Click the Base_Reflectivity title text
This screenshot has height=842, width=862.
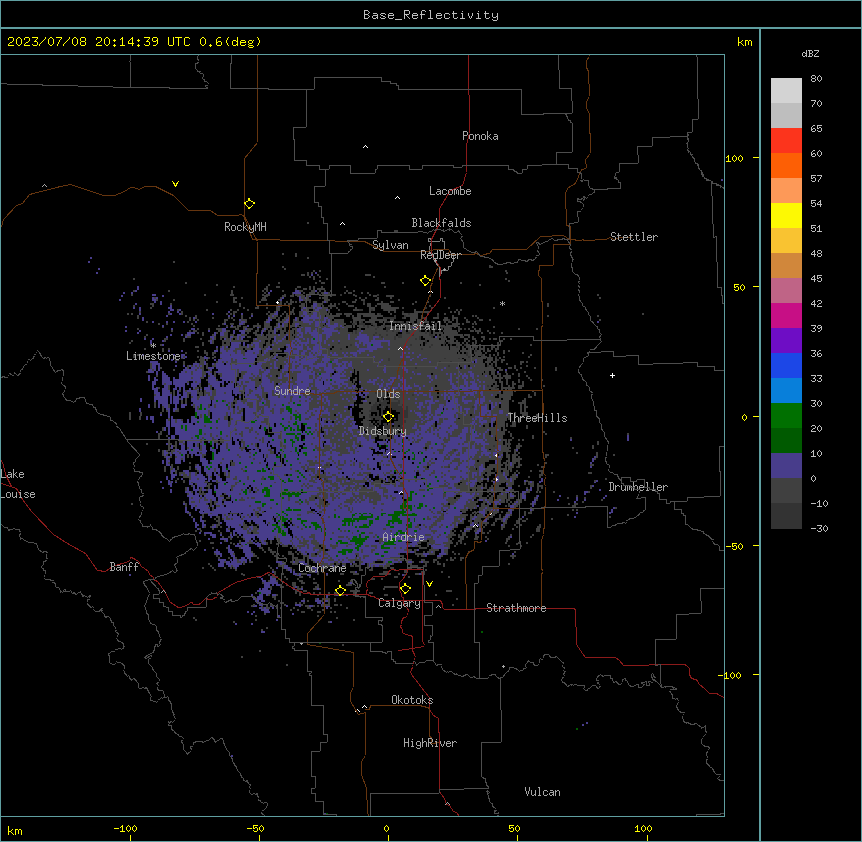click(431, 15)
